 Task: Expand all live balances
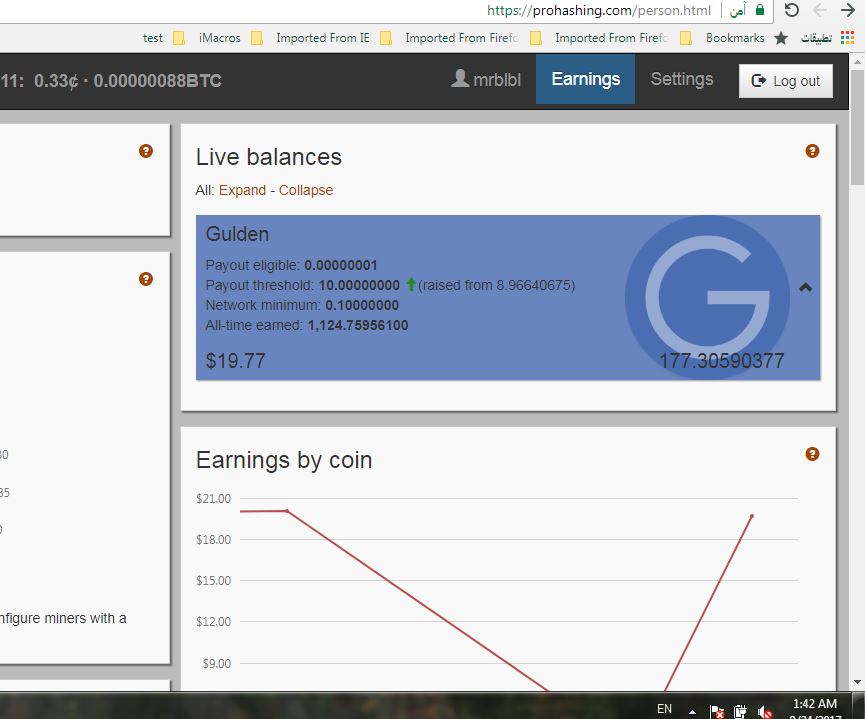242,190
